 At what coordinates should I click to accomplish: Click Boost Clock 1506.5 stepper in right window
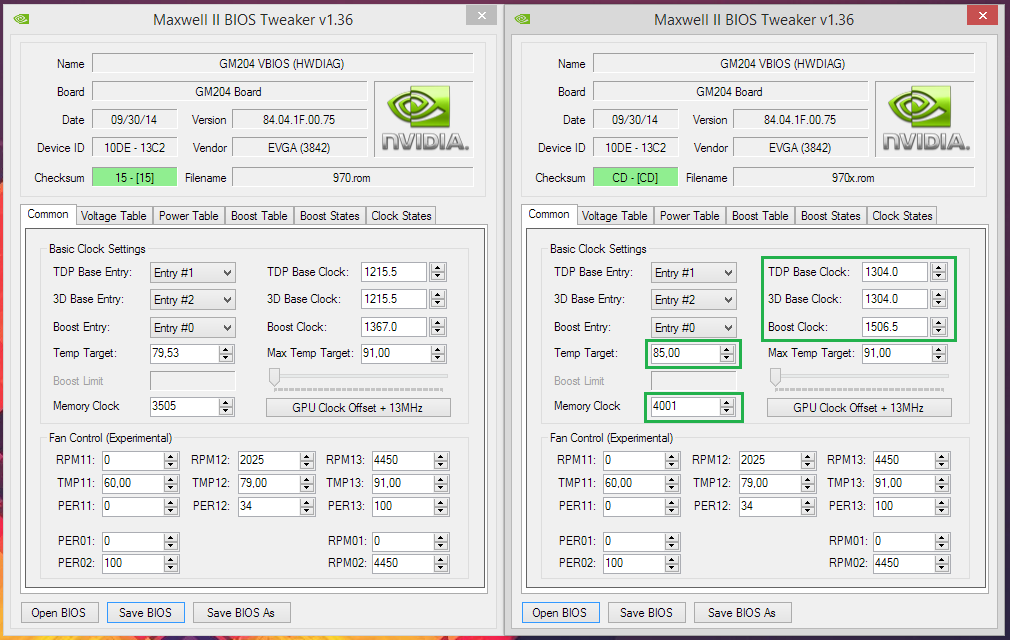click(939, 326)
